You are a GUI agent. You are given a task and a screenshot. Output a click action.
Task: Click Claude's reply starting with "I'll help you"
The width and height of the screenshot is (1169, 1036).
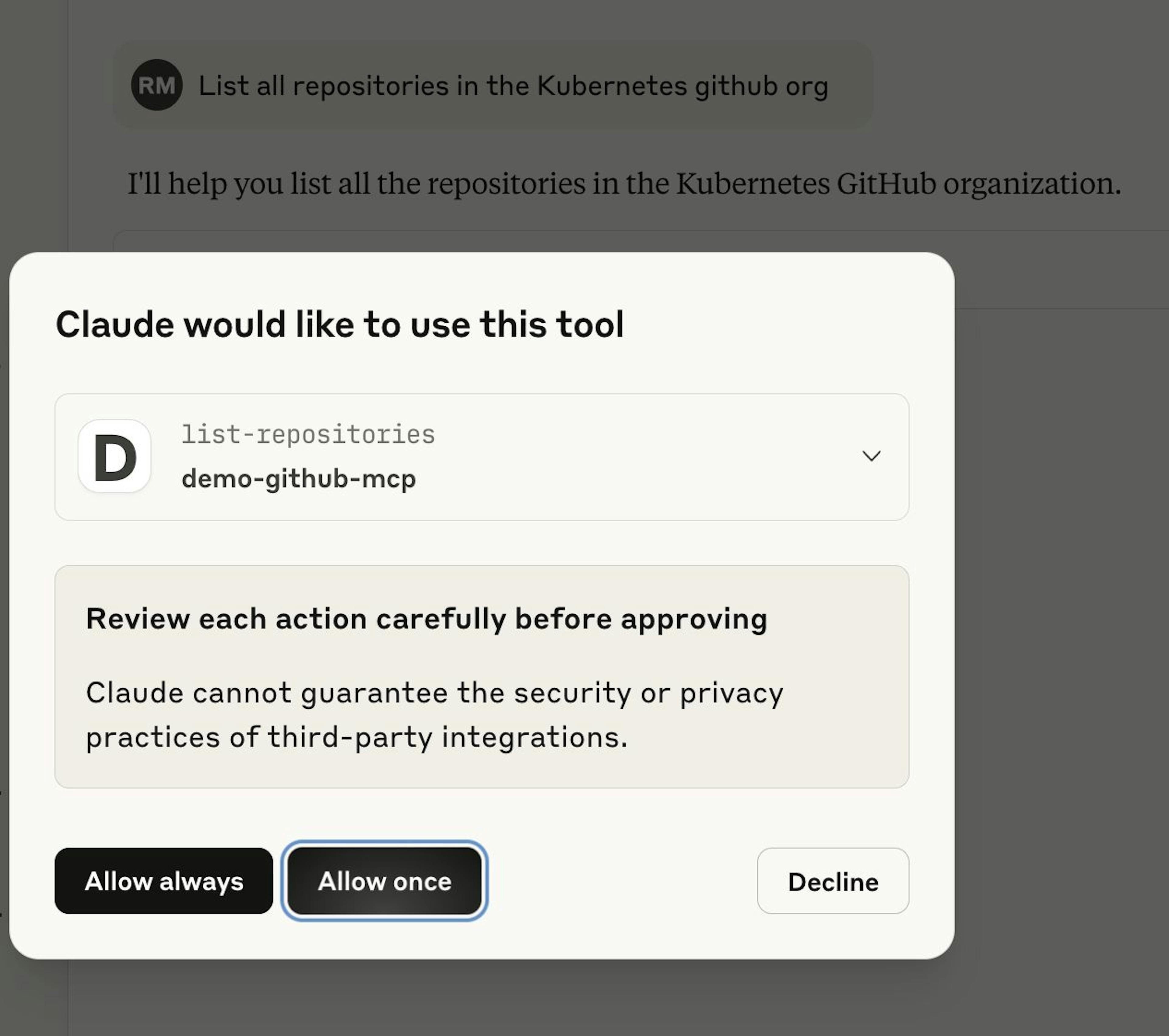623,184
